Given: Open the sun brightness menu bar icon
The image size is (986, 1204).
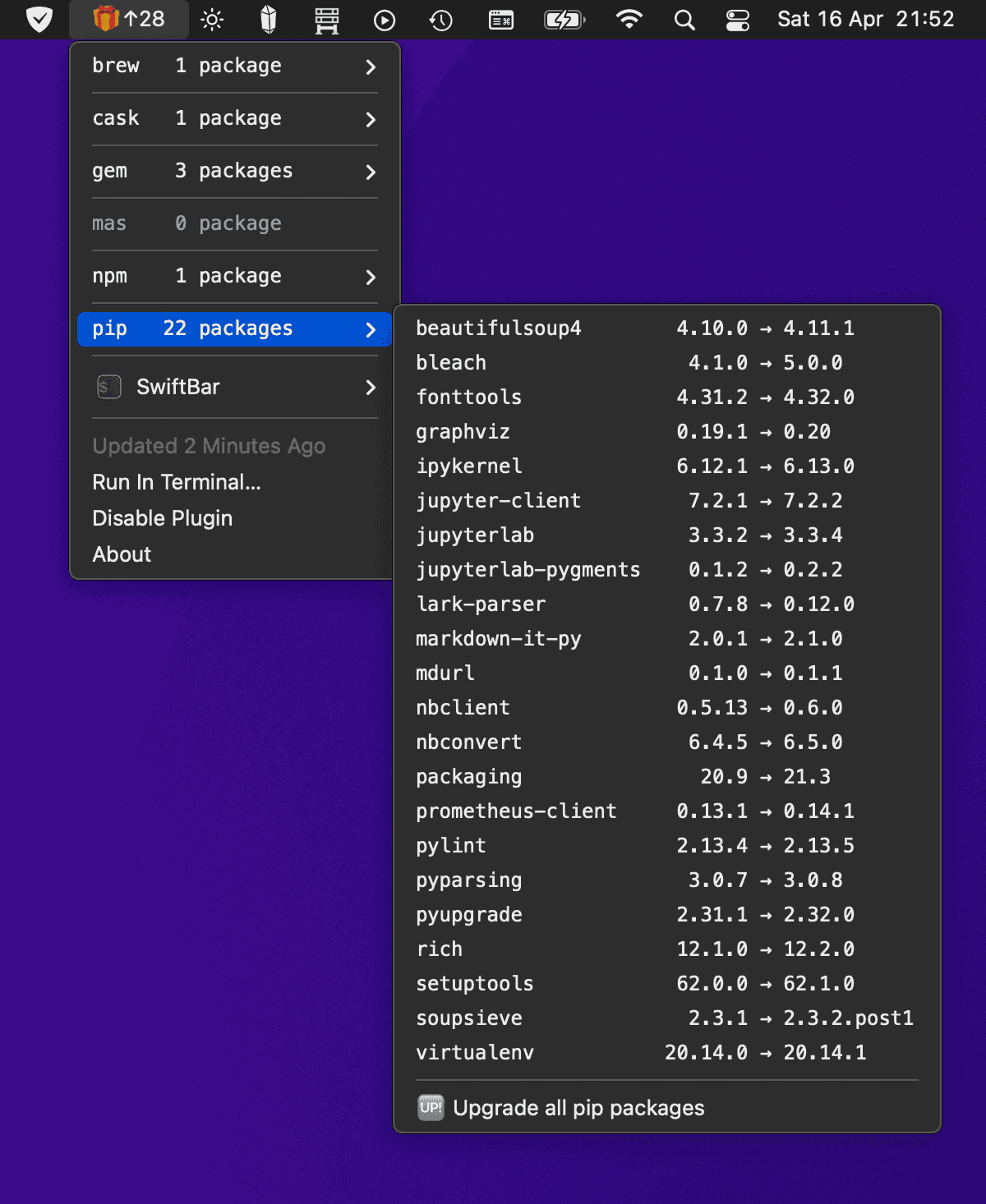Looking at the screenshot, I should click(x=212, y=19).
